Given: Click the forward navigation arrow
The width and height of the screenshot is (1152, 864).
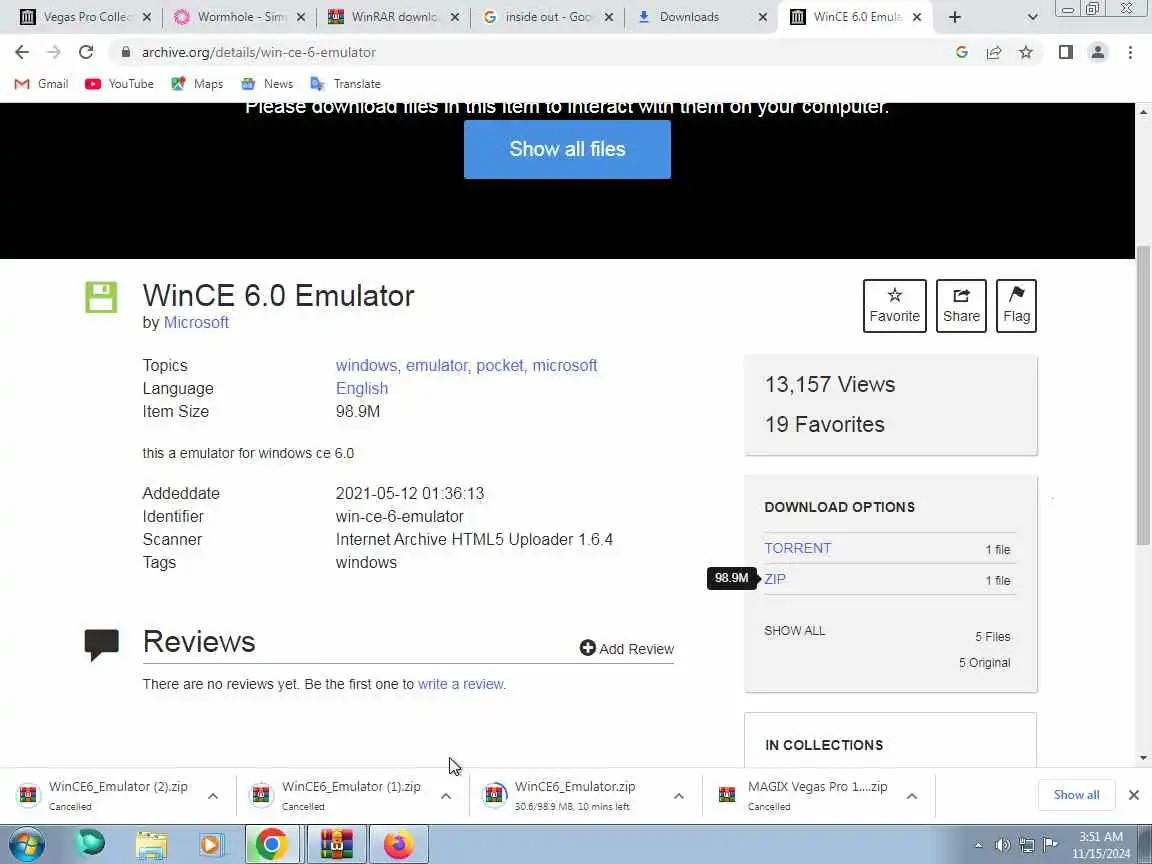Looking at the screenshot, I should 54,52.
